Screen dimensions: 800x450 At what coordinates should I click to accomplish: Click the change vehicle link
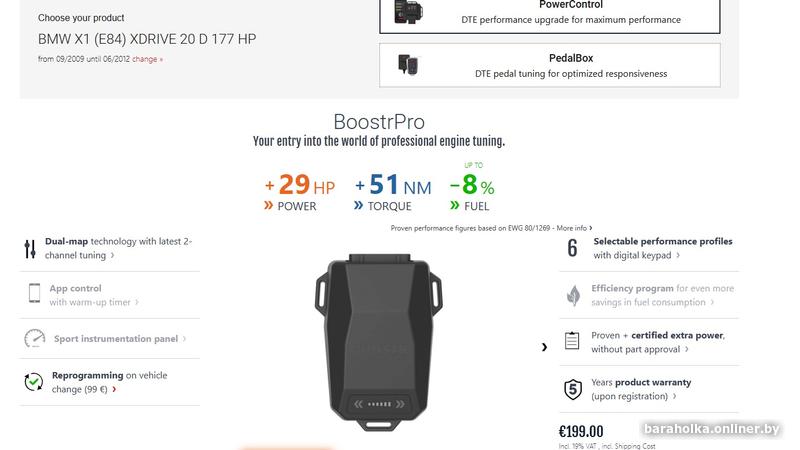147,59
